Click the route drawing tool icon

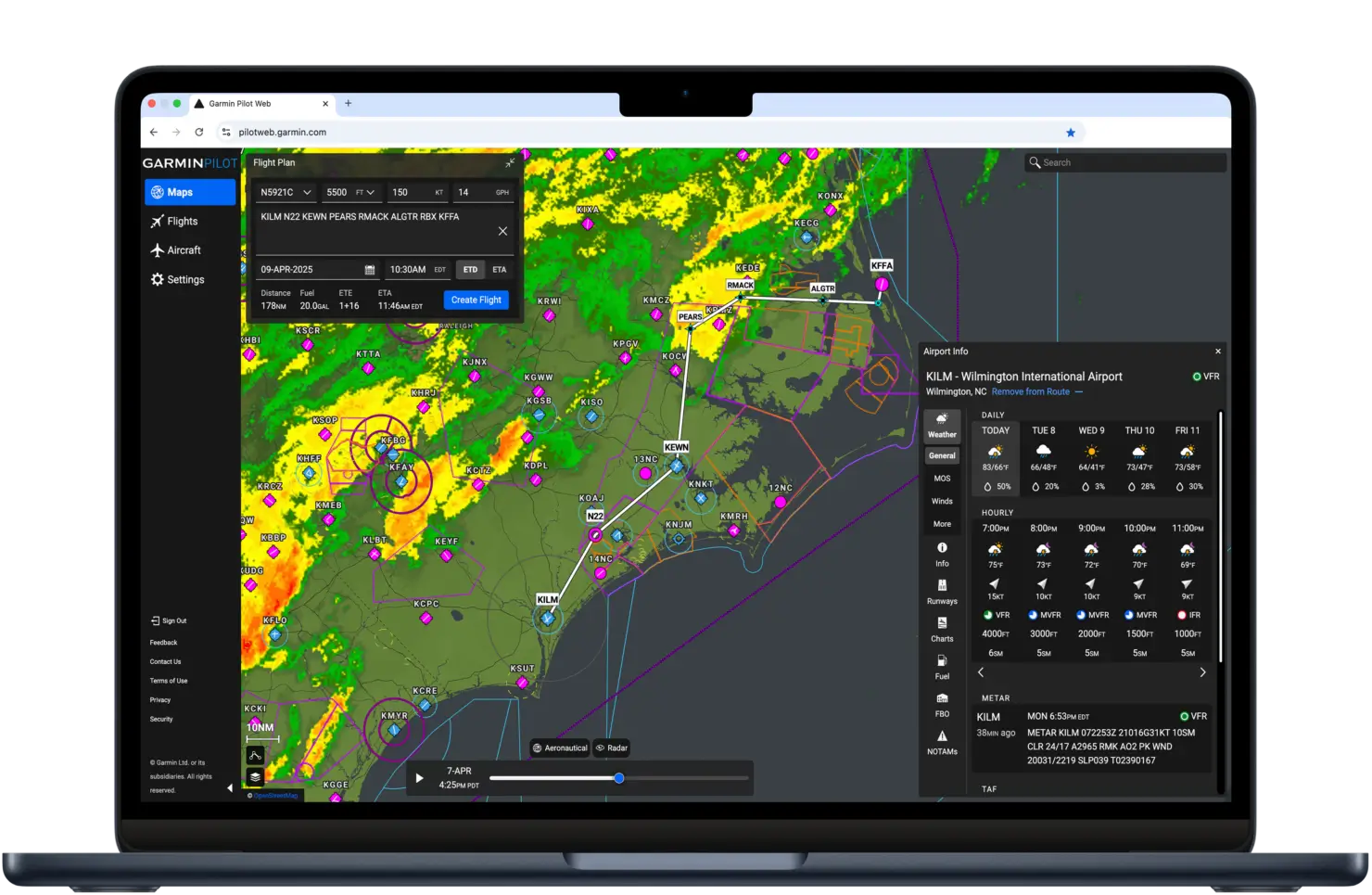coord(255,756)
